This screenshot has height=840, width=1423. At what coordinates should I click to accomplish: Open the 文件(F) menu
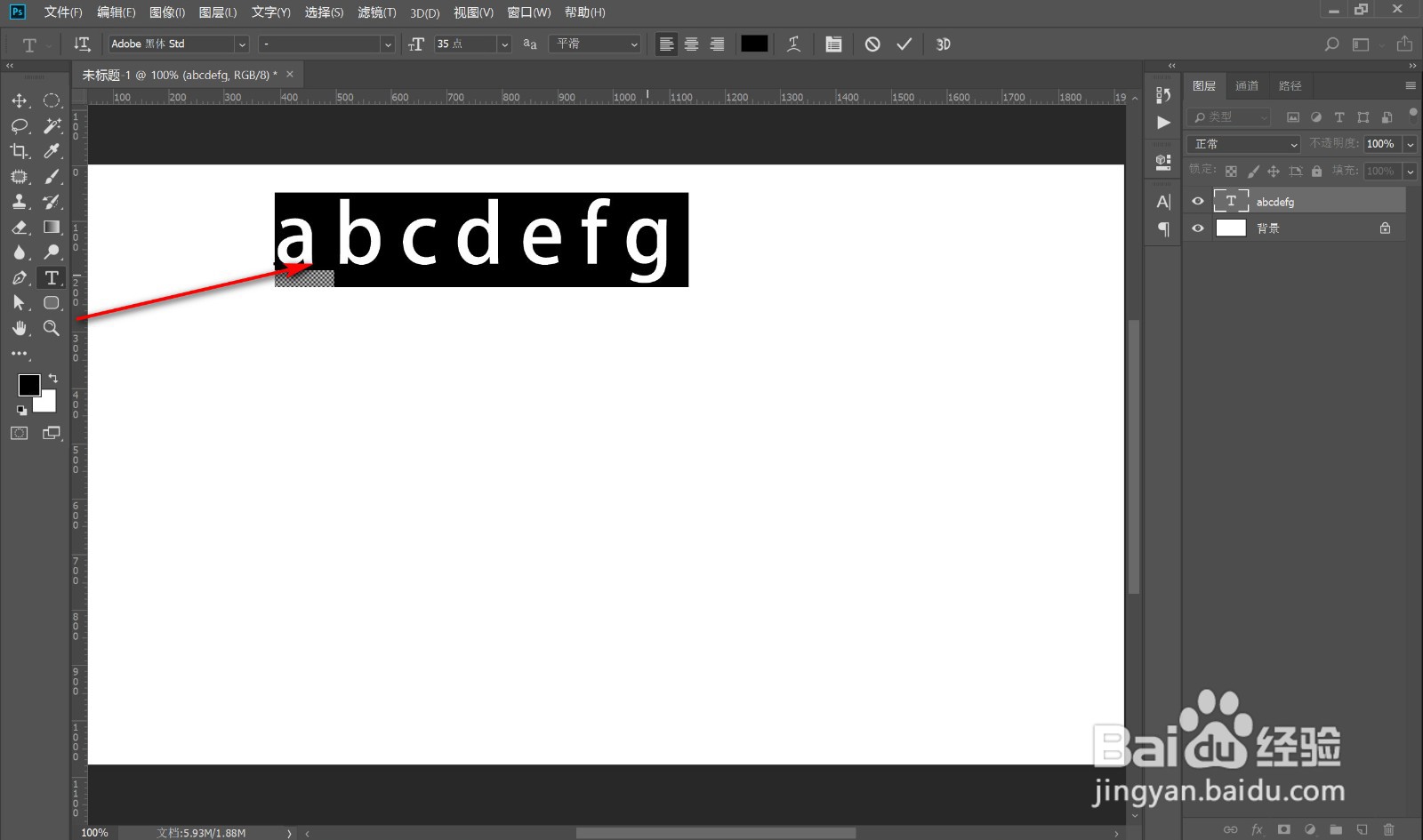(x=63, y=12)
